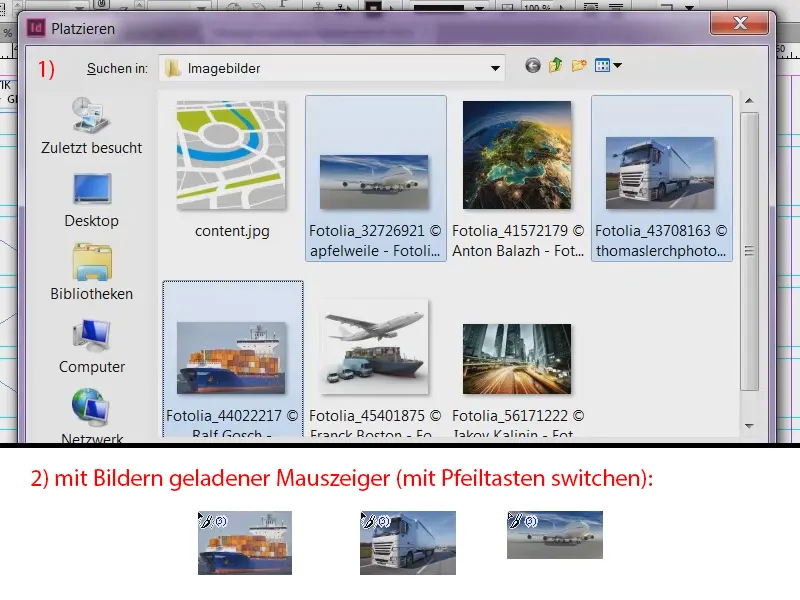The height and width of the screenshot is (600, 800).
Task: Go up one folder level
Action: [556, 66]
